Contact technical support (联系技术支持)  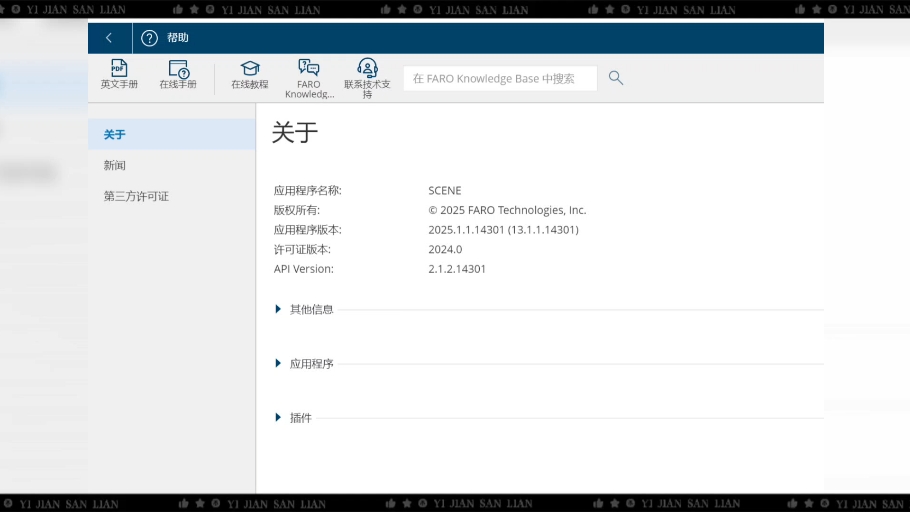[367, 78]
